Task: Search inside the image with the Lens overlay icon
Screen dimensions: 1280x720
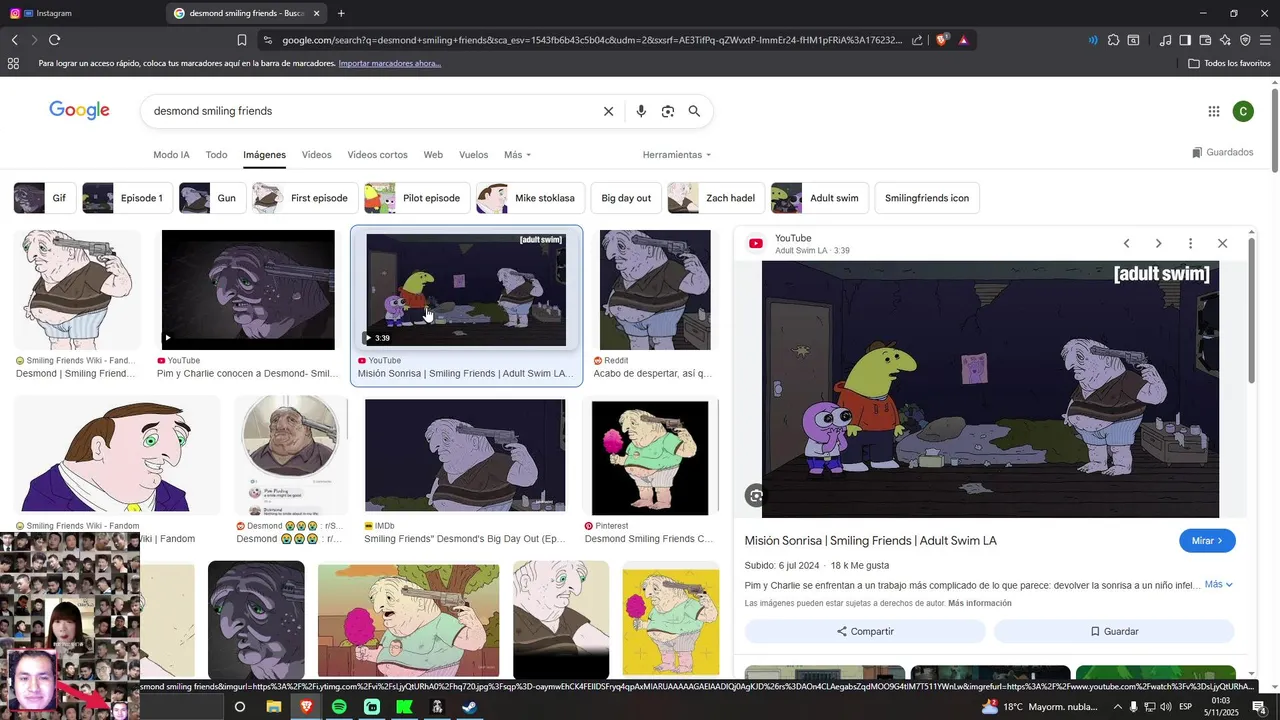Action: (x=756, y=495)
